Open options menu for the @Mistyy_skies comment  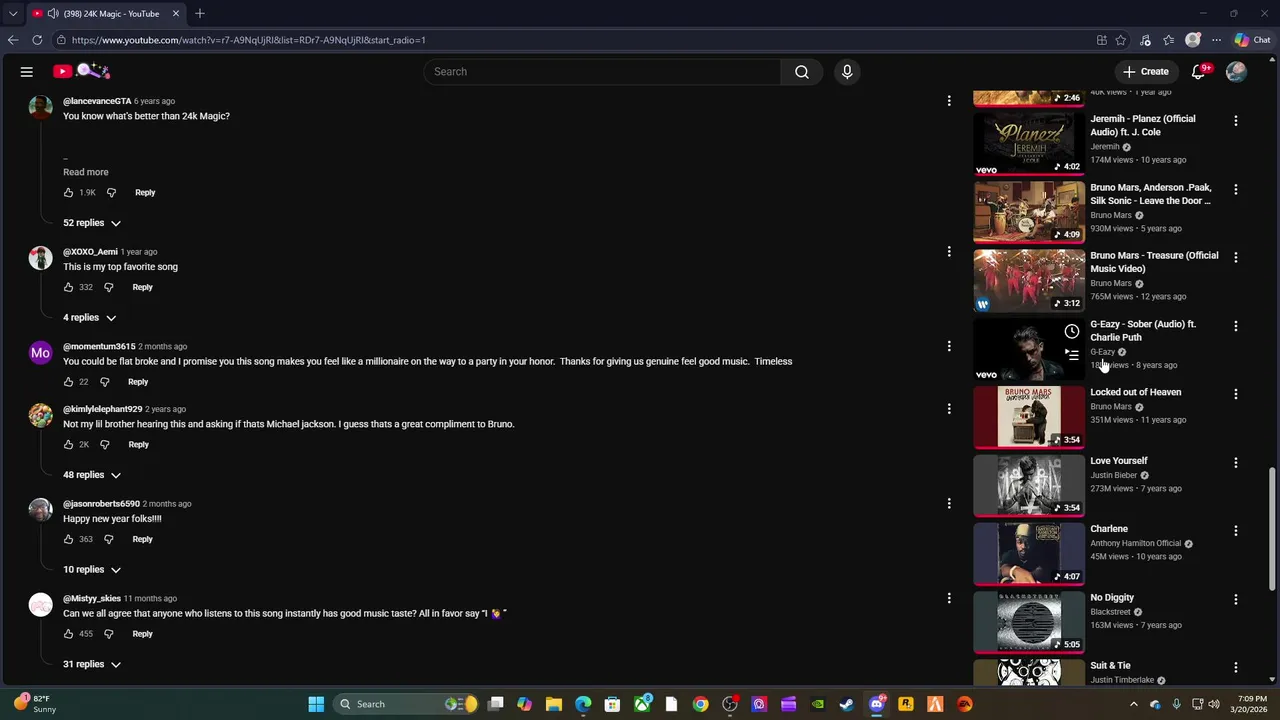[949, 599]
